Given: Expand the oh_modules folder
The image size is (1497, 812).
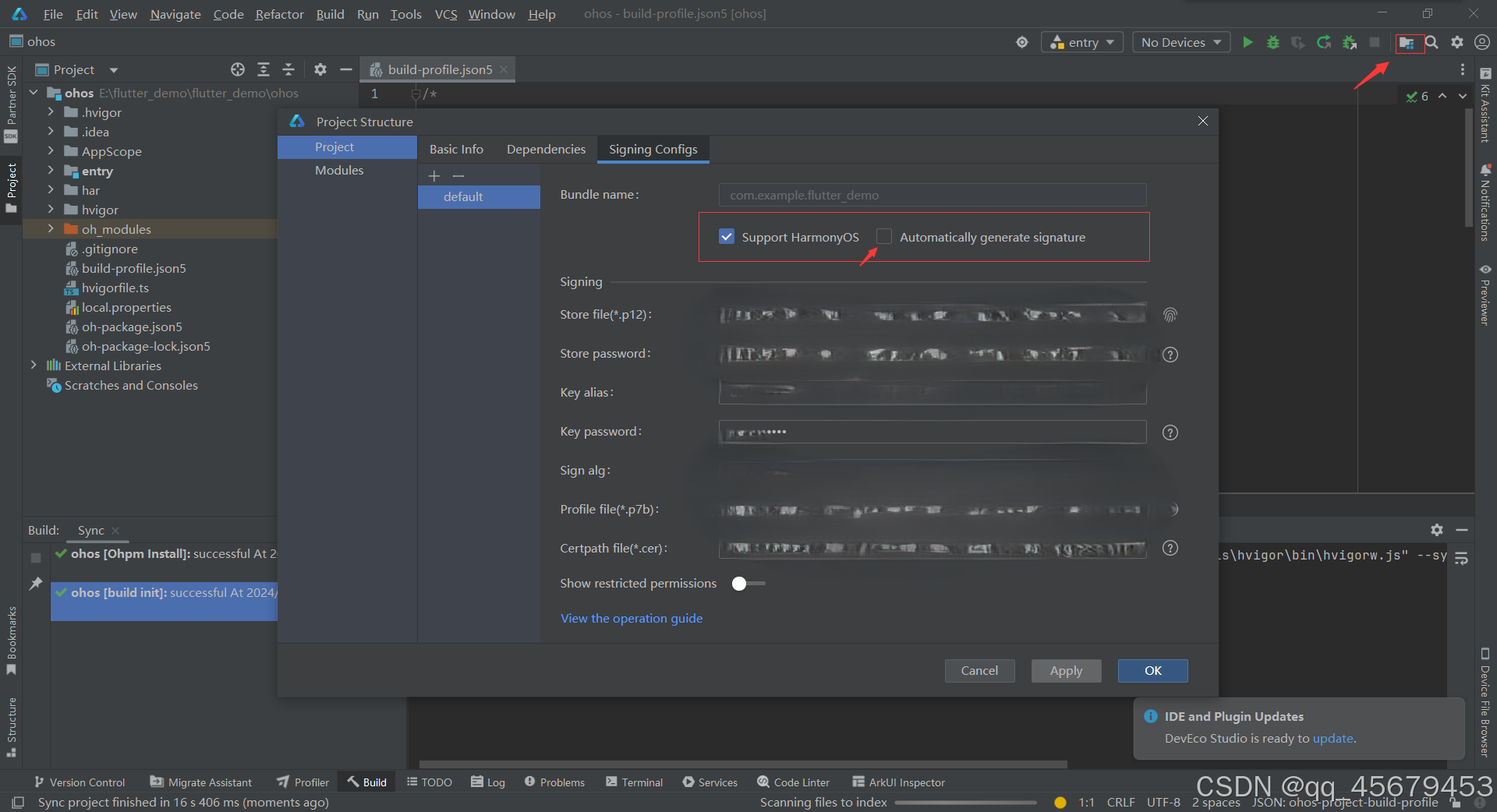Looking at the screenshot, I should tap(51, 228).
